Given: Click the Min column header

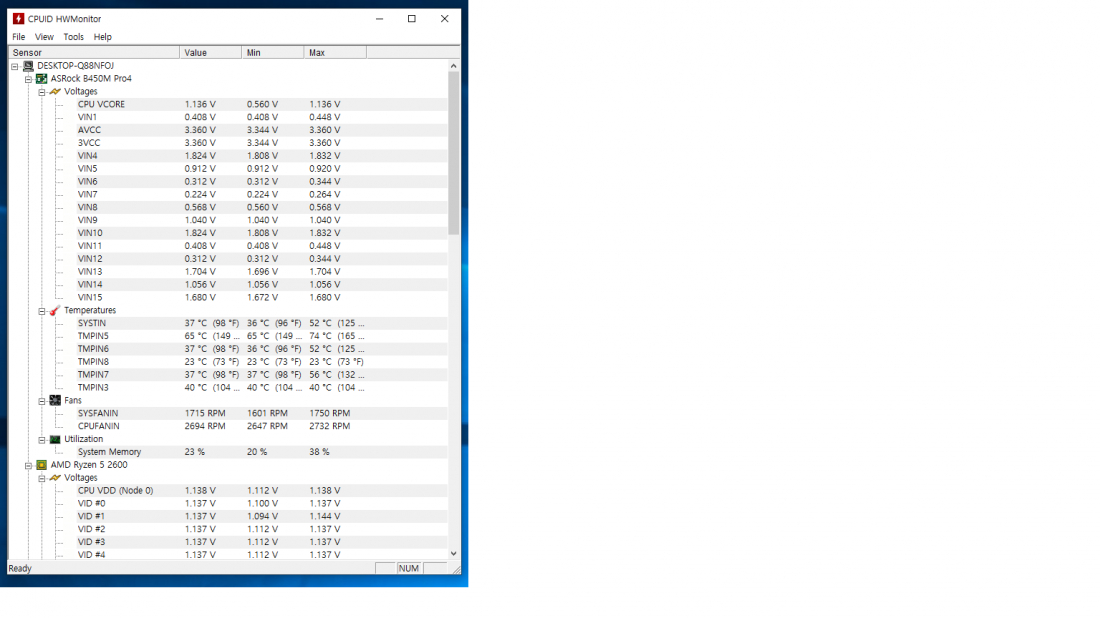Looking at the screenshot, I should tap(273, 53).
